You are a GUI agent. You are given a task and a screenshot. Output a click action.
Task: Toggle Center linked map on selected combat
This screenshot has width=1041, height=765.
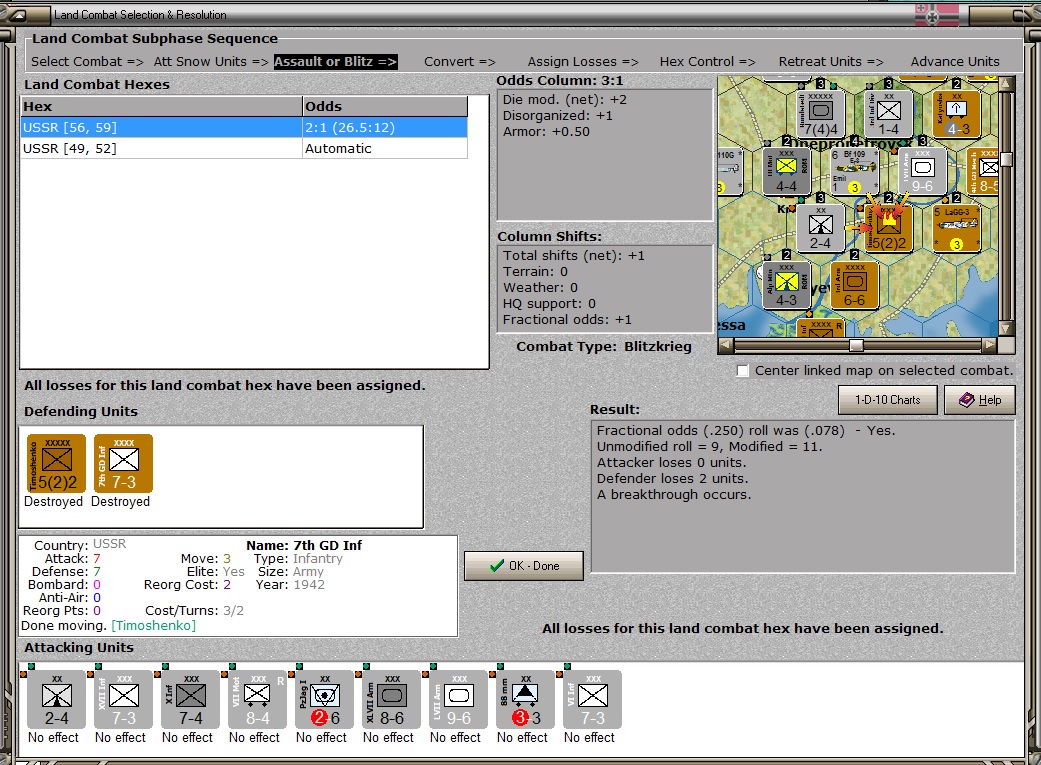(743, 371)
